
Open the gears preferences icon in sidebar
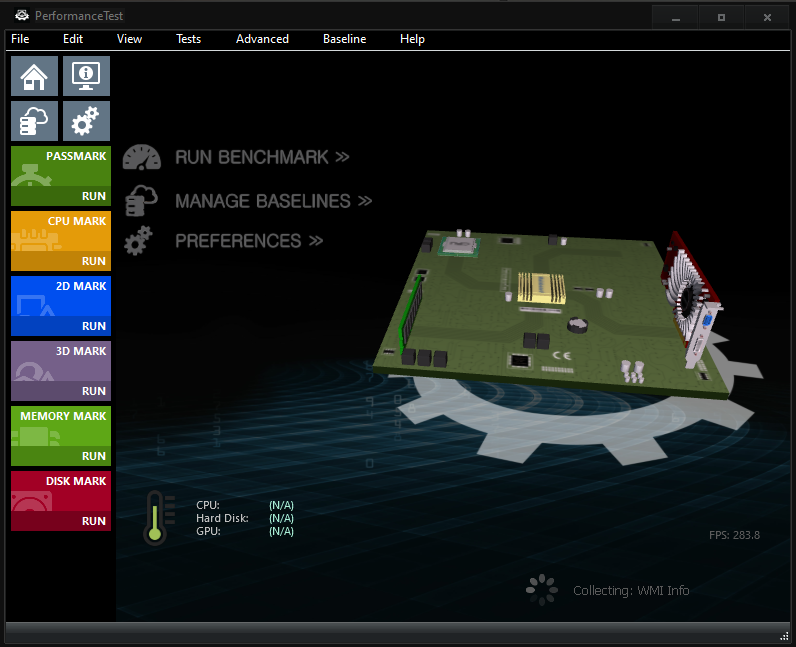coord(86,121)
